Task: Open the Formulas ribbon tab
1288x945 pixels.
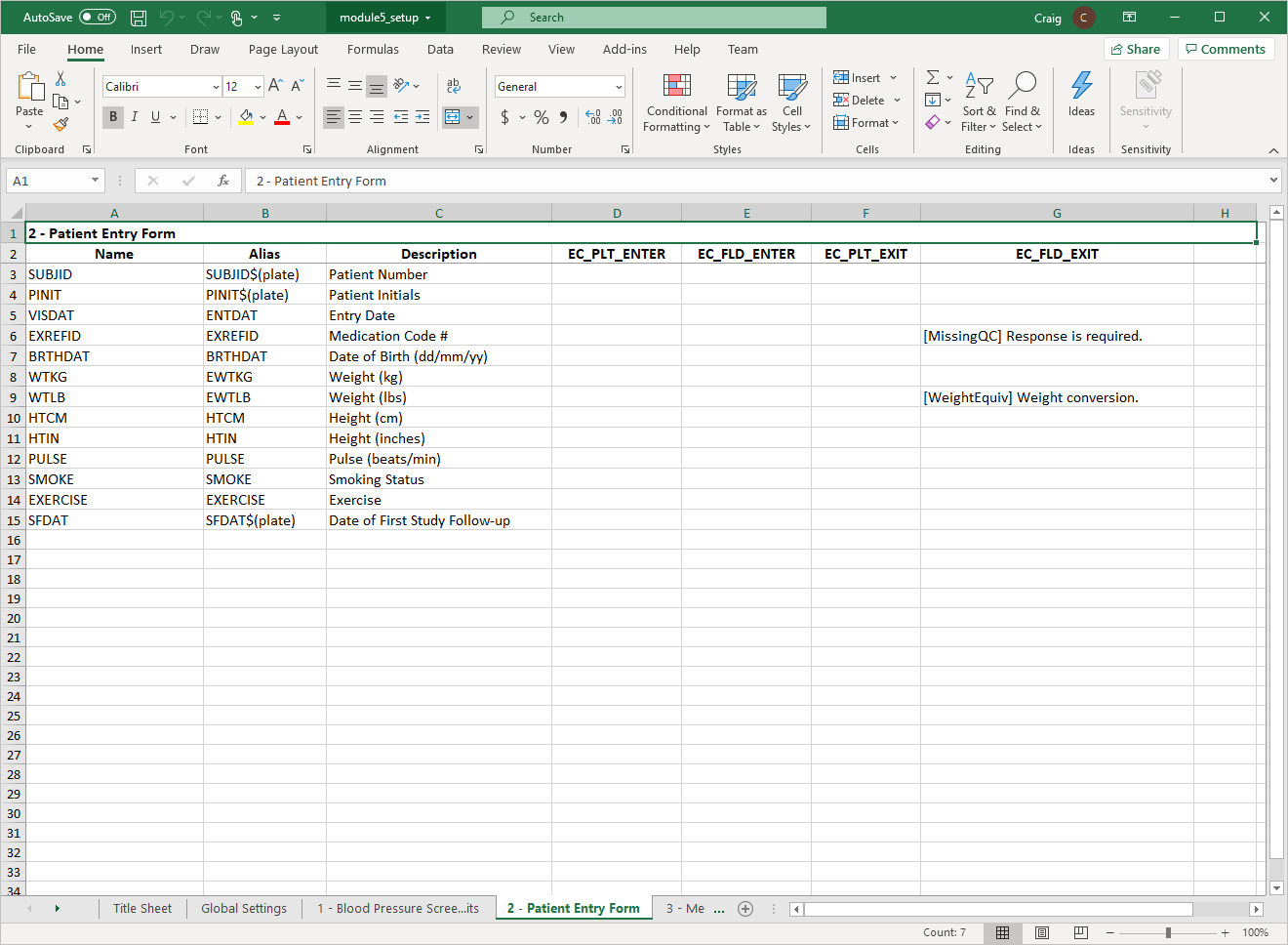Action: pos(373,50)
